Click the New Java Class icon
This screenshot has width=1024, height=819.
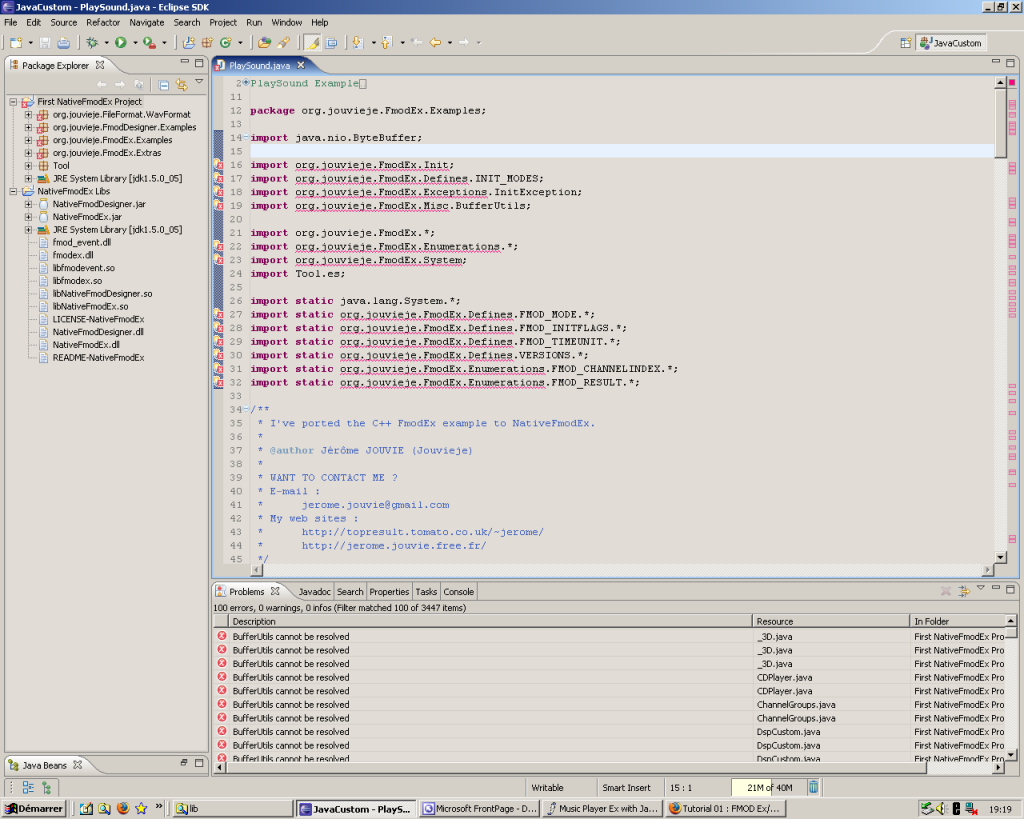tap(225, 43)
